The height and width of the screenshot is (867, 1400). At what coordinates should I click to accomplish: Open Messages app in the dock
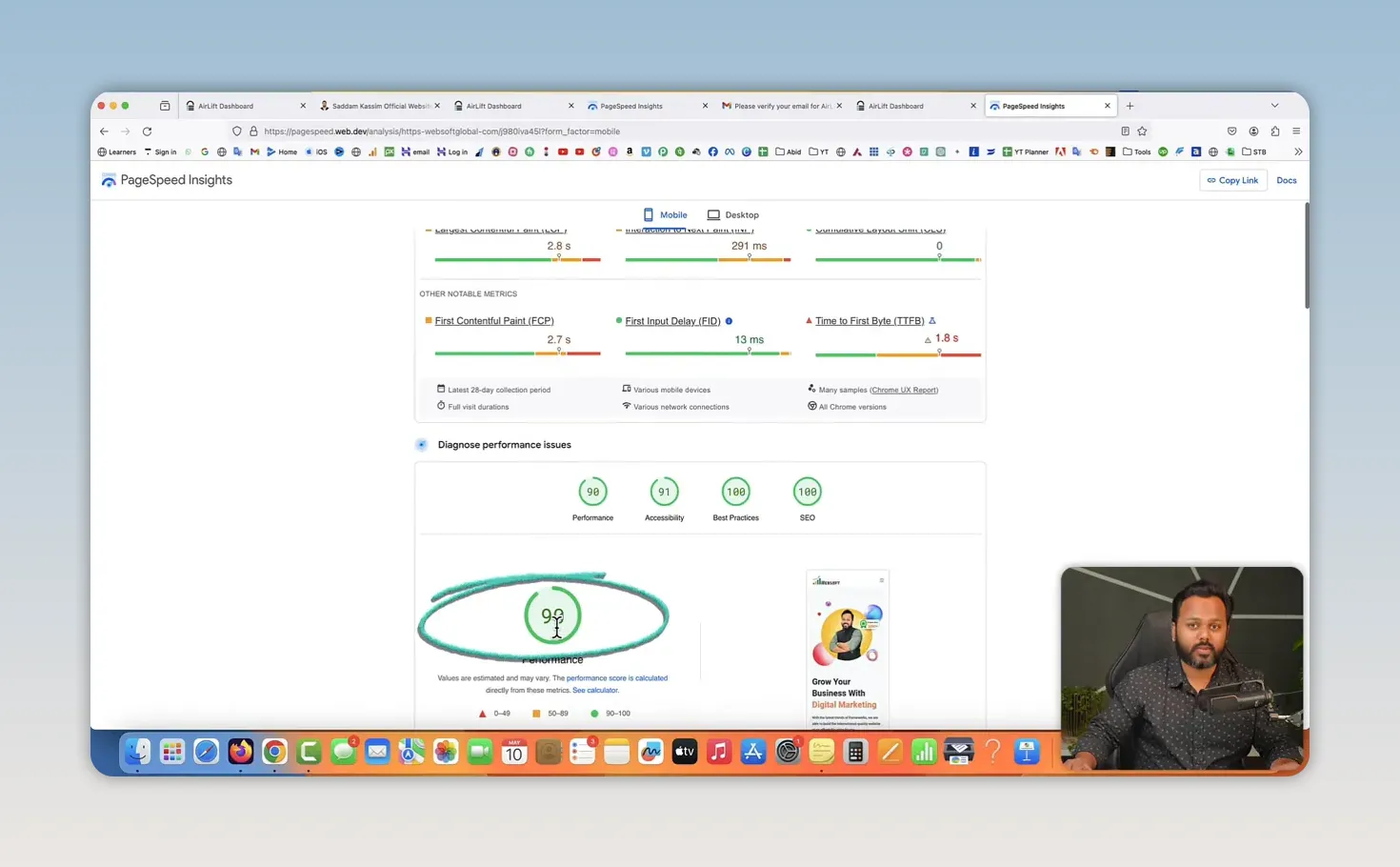coord(343,752)
